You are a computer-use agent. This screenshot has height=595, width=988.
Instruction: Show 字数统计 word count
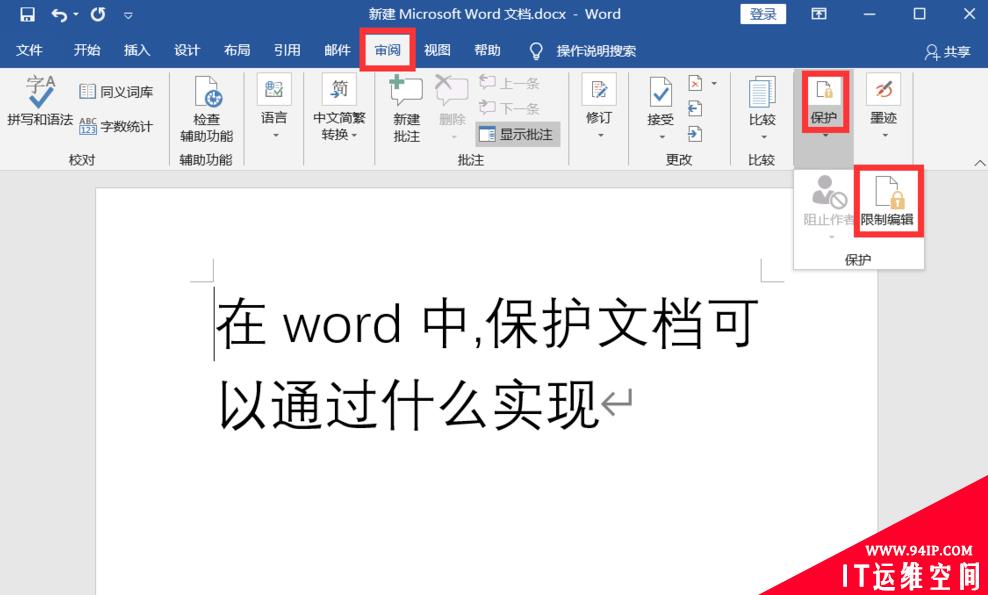pyautogui.click(x=117, y=126)
